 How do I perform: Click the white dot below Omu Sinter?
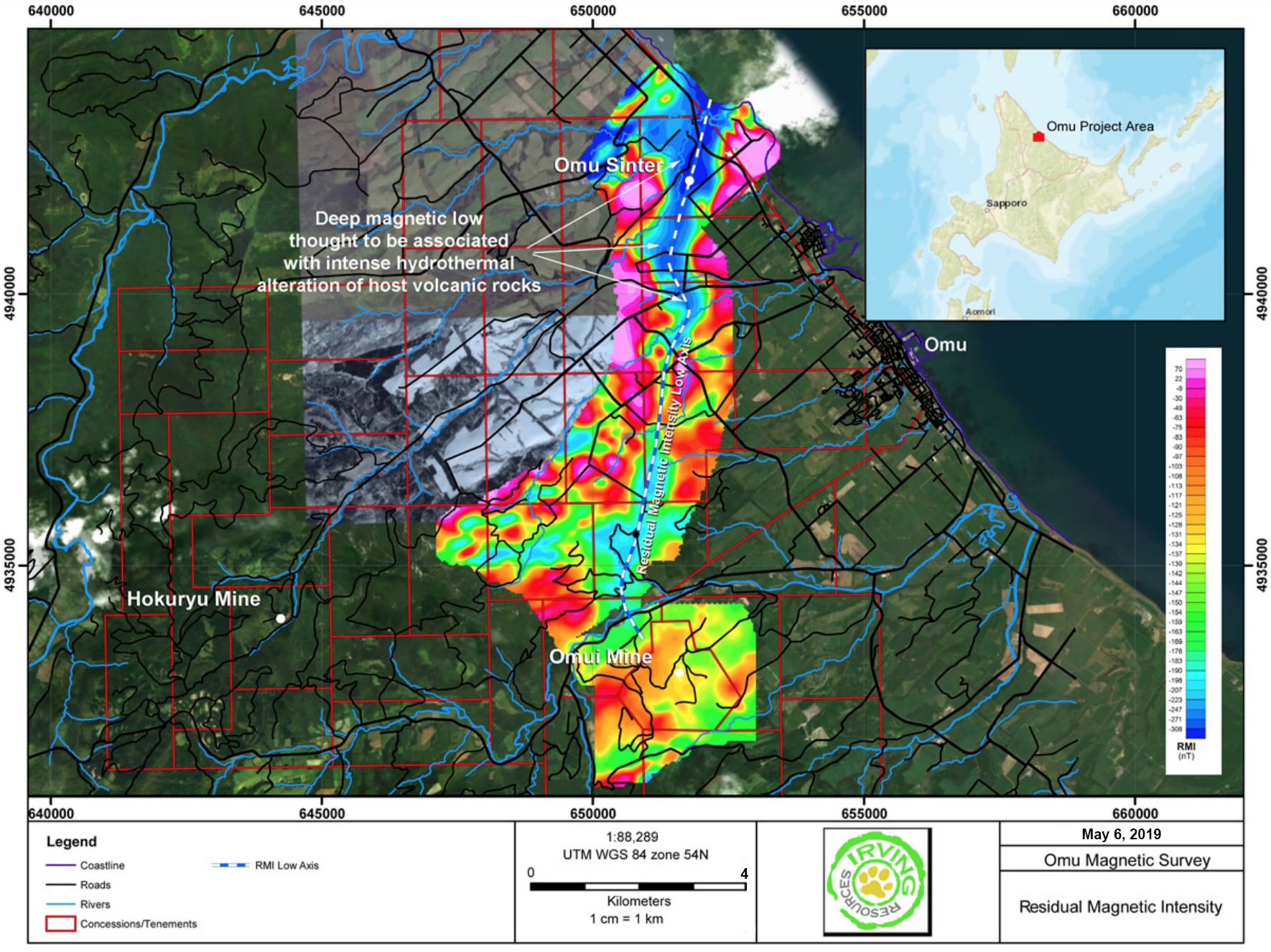pyautogui.click(x=689, y=182)
